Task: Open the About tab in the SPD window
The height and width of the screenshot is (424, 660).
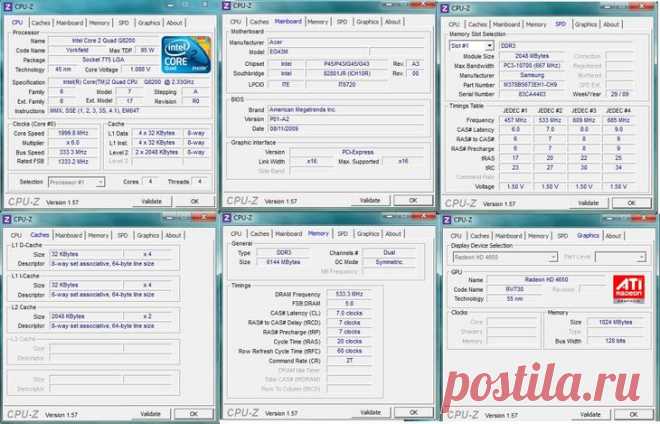Action: pos(611,24)
